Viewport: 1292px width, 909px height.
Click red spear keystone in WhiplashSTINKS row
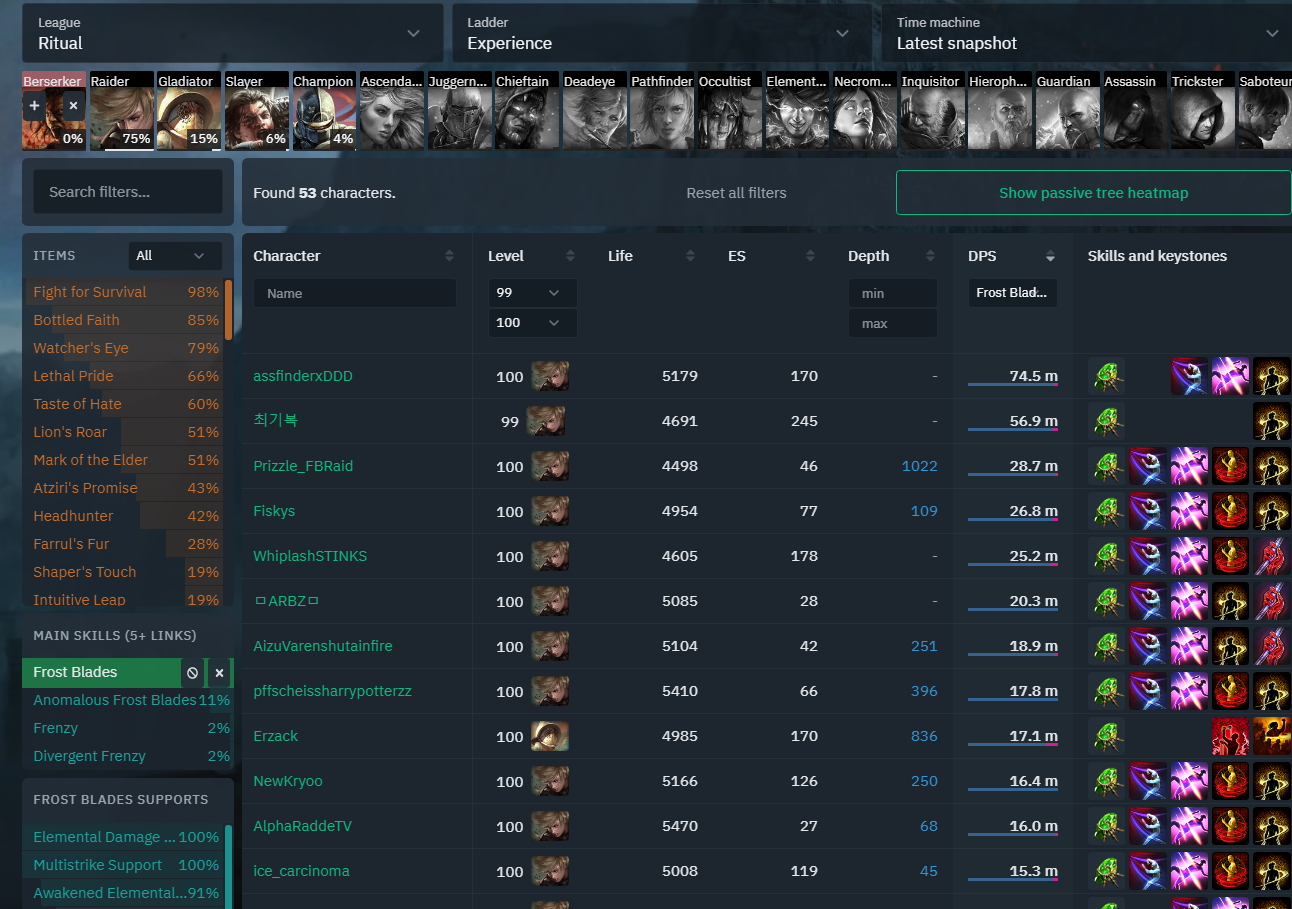[x=1271, y=556]
